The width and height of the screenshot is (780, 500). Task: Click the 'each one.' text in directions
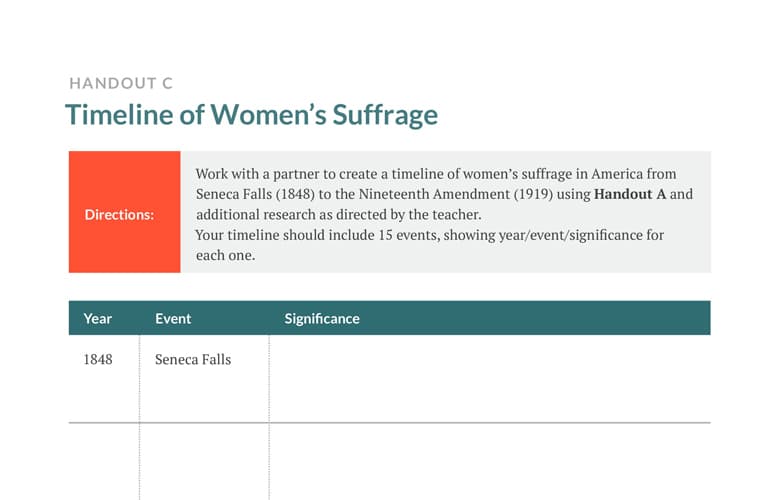(x=225, y=255)
